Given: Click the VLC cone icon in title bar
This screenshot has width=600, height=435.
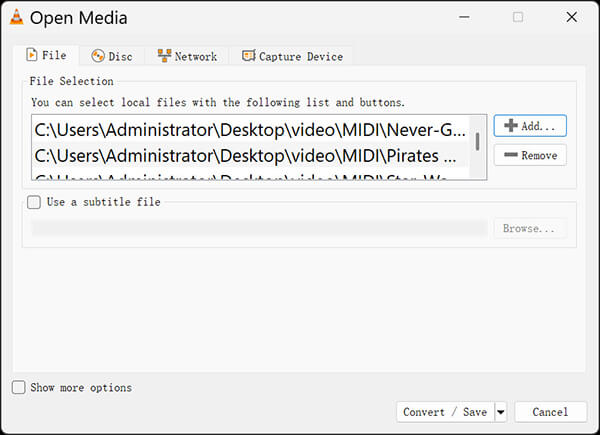Looking at the screenshot, I should pyautogui.click(x=16, y=17).
